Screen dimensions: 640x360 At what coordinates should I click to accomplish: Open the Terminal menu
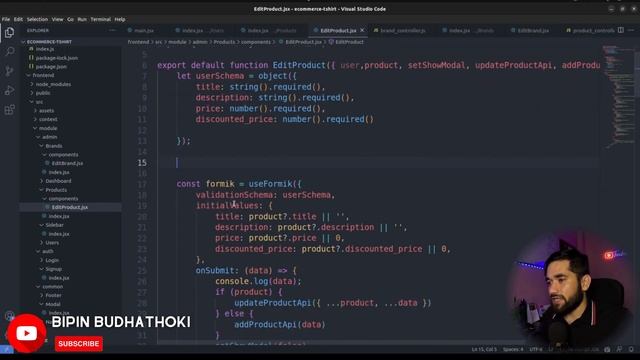100,19
